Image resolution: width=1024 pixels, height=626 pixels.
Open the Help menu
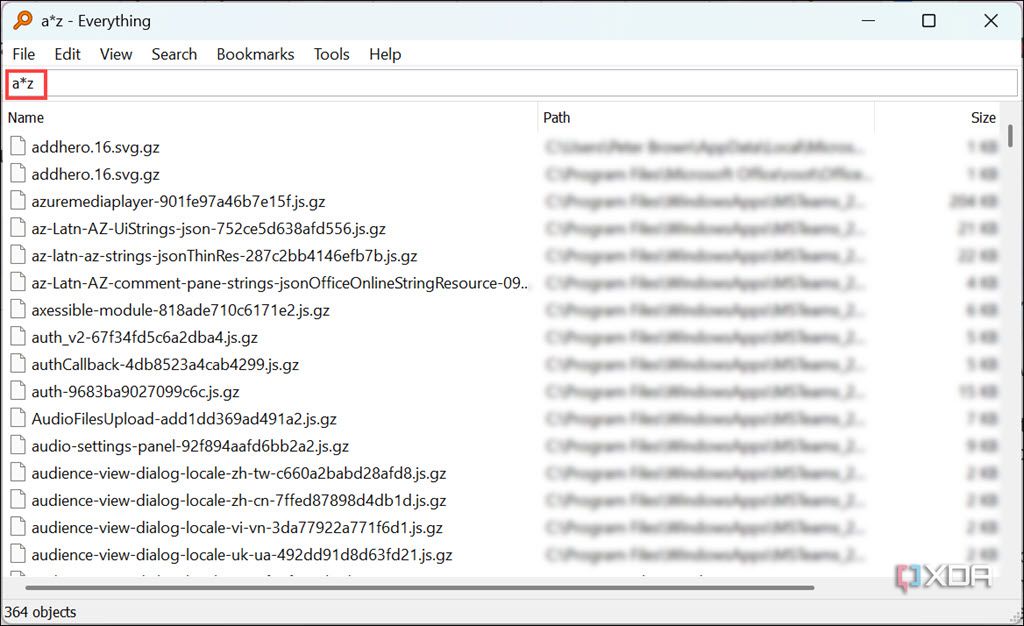point(385,54)
